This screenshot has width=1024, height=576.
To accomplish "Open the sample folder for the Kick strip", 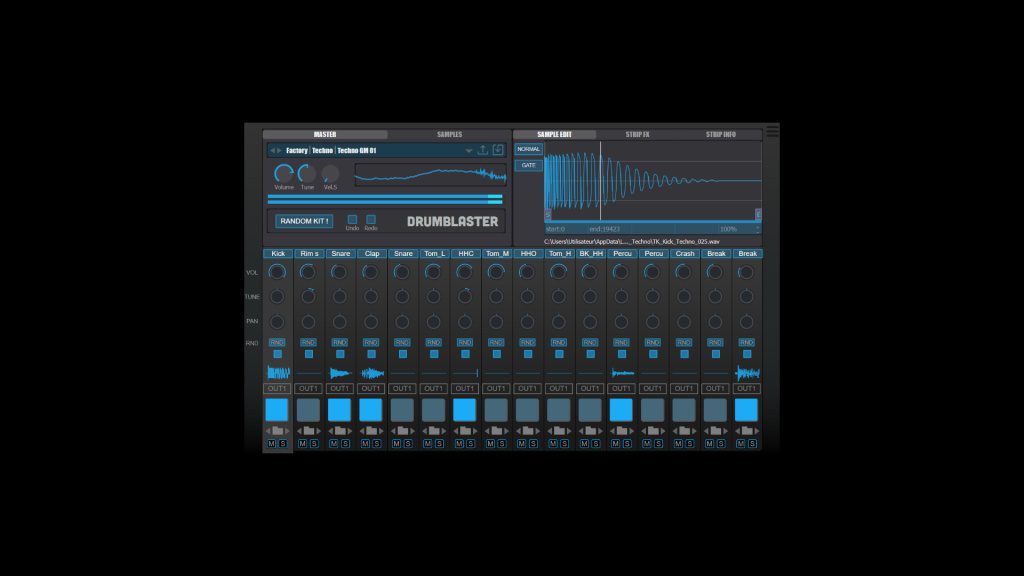I will coord(277,431).
